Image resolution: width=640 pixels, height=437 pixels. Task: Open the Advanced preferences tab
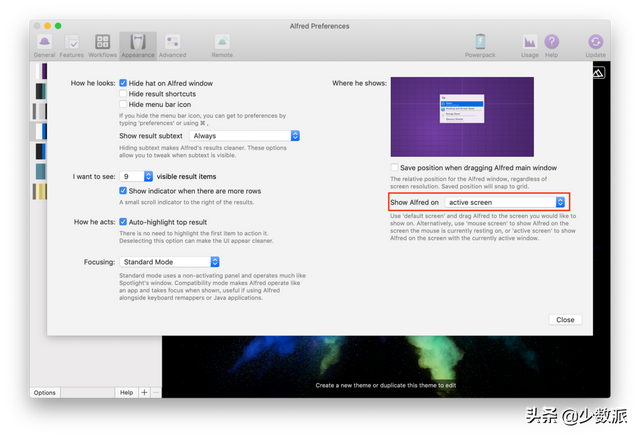[x=172, y=46]
